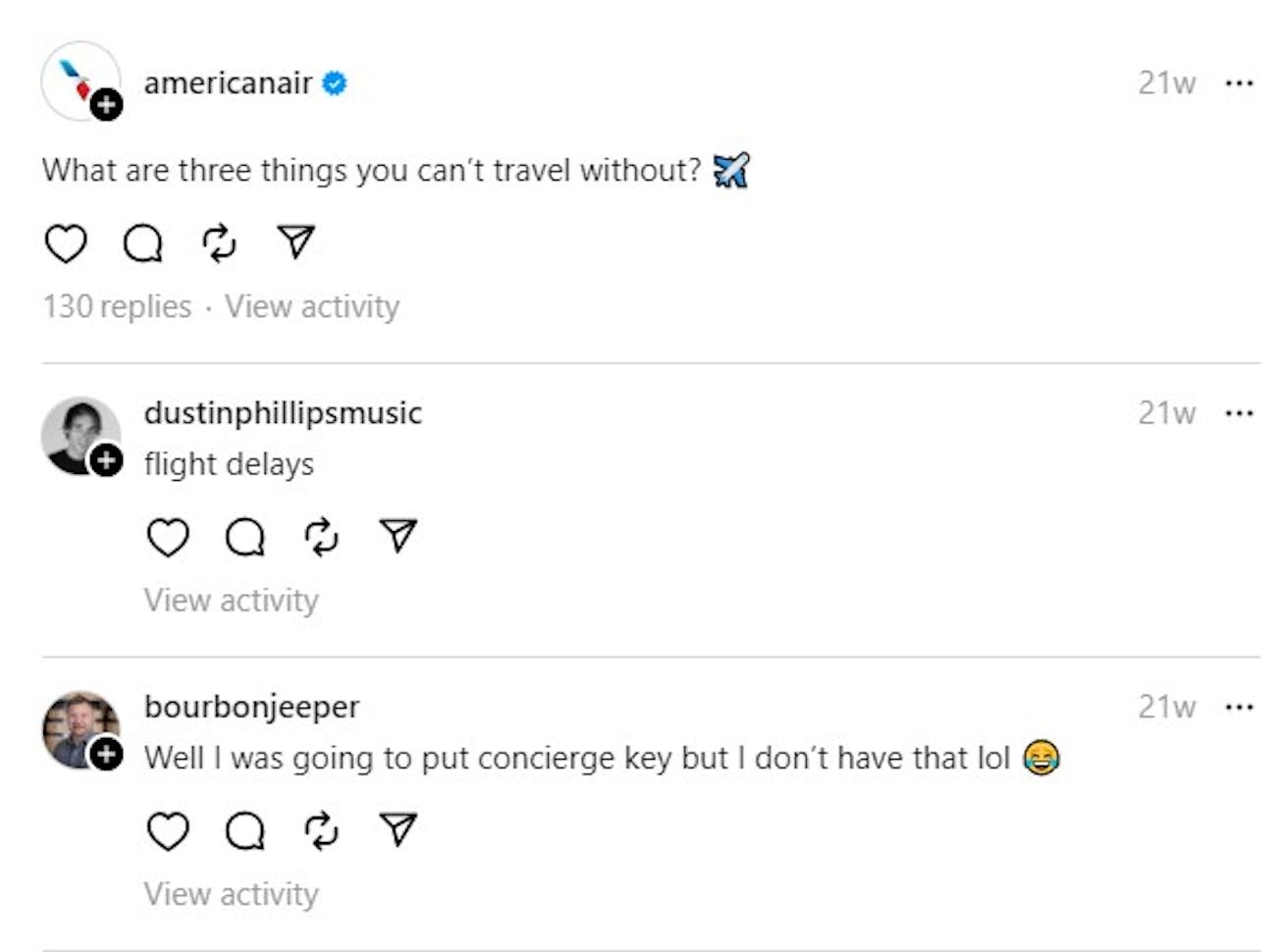The height and width of the screenshot is (952, 1280).
Task: Like the americanair post
Action: (66, 243)
